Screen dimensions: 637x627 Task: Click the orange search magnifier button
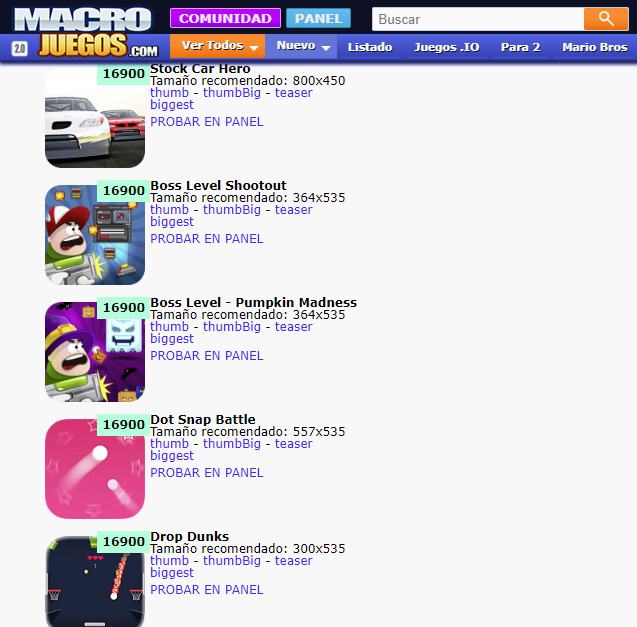606,19
